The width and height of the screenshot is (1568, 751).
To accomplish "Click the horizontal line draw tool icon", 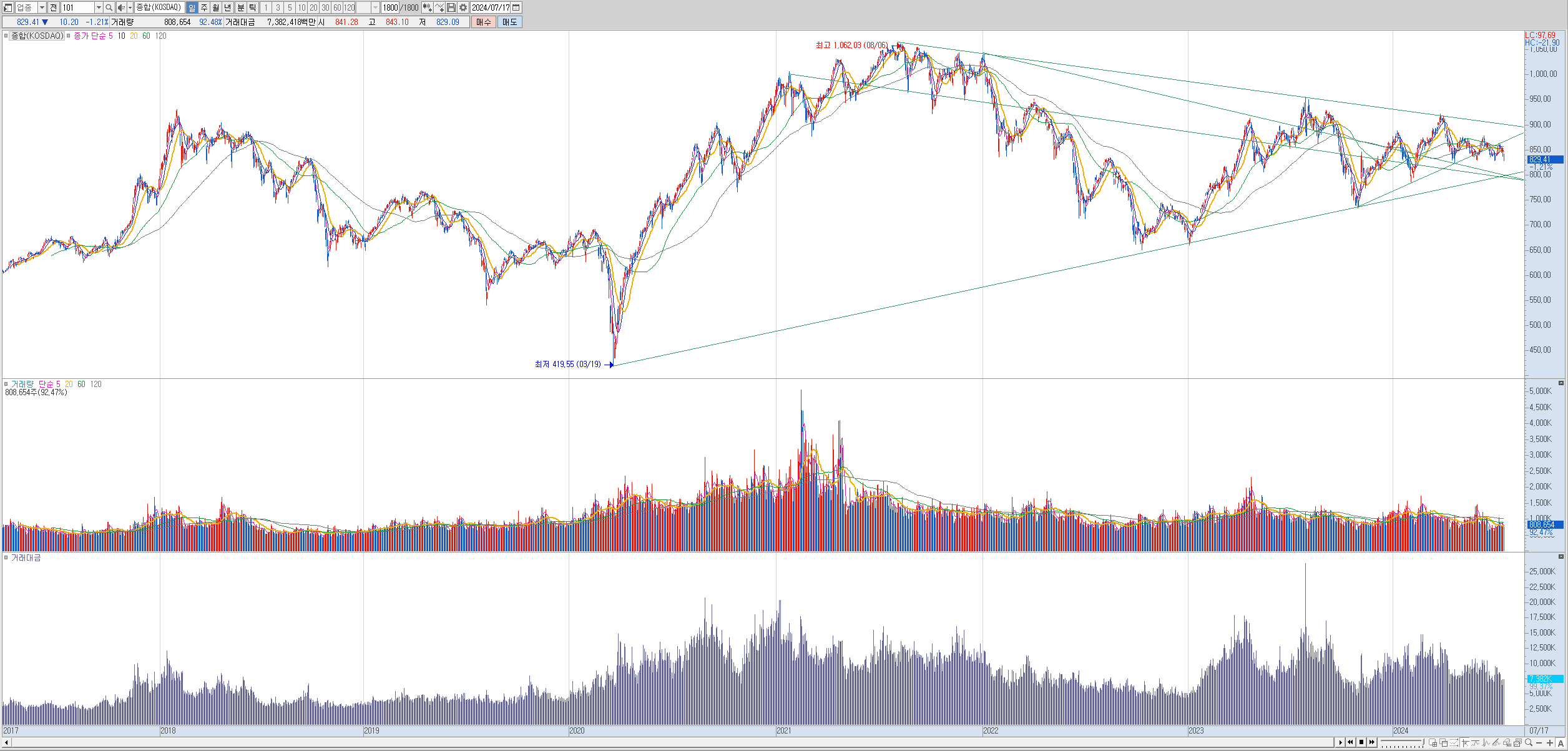I will (1475, 742).
